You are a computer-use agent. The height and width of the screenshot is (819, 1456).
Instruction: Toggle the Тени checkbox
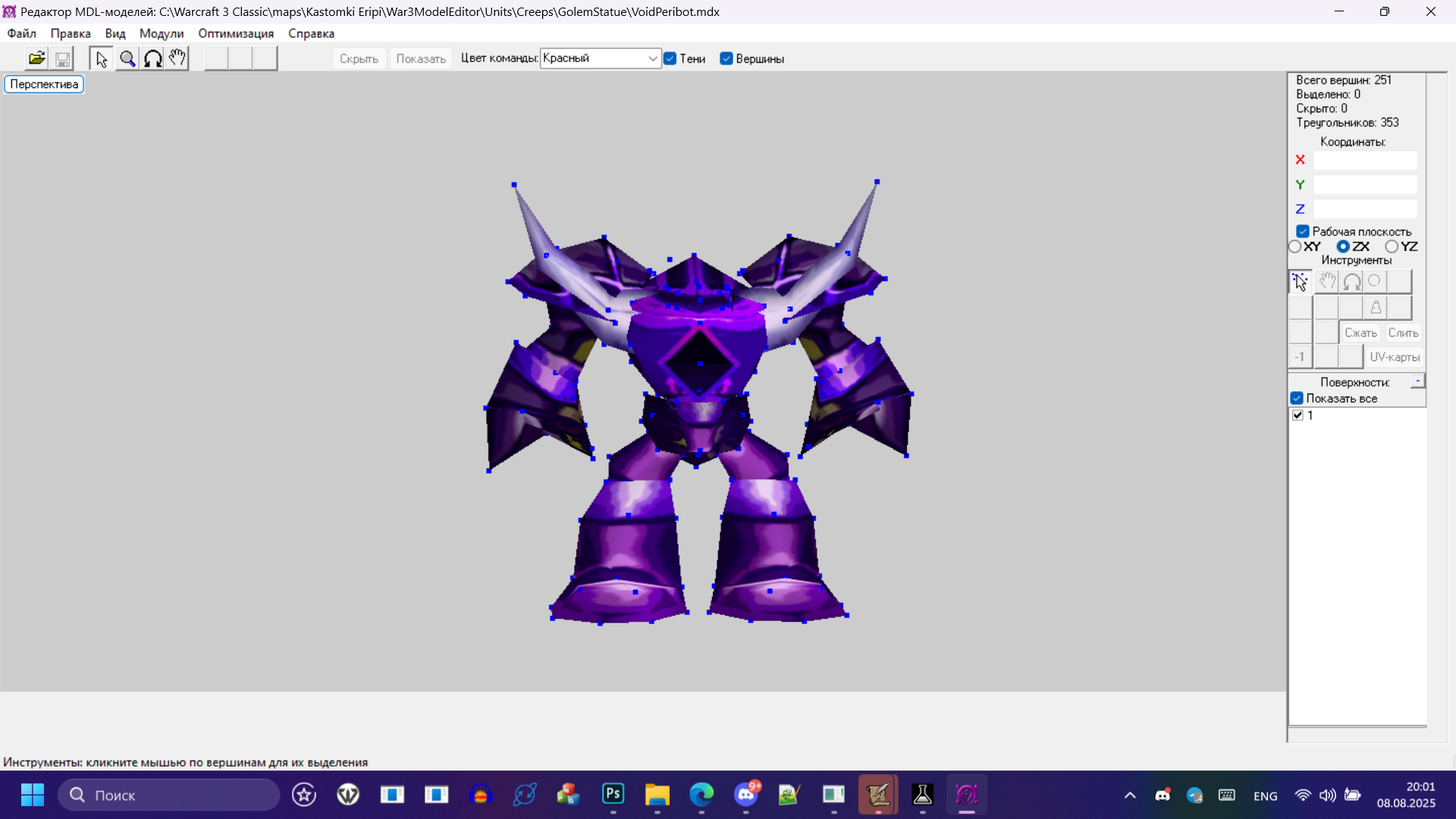[x=670, y=58]
